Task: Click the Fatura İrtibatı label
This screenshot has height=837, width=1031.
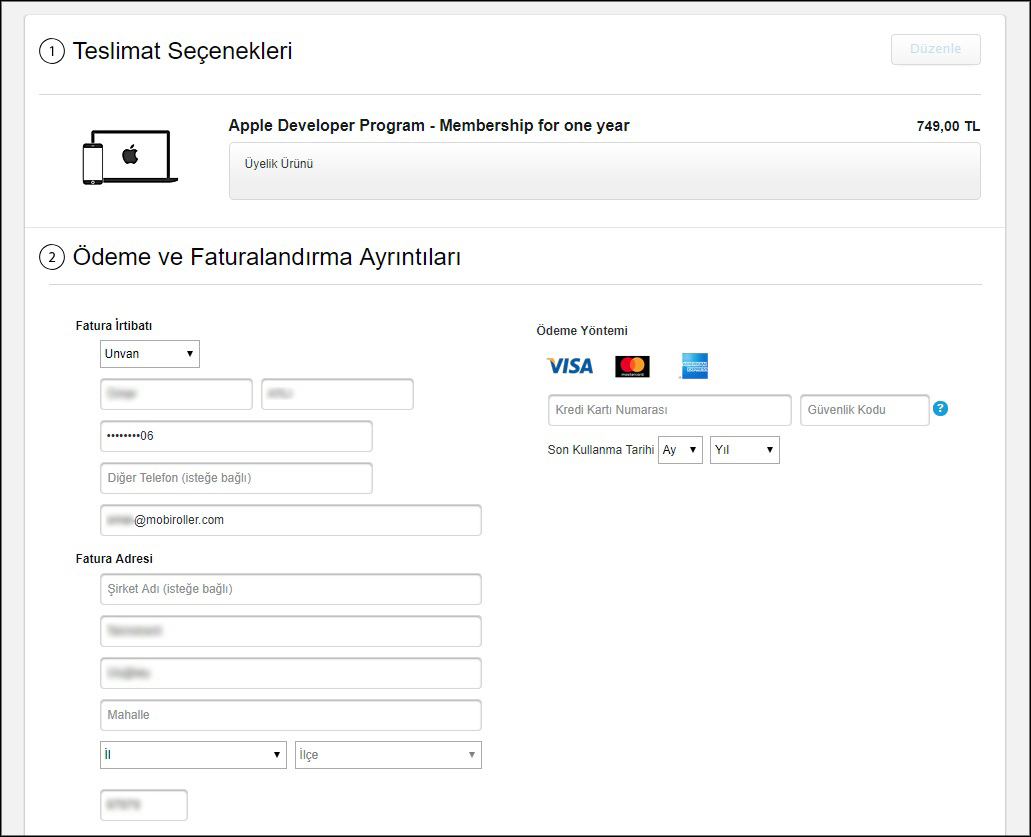Action: coord(114,325)
